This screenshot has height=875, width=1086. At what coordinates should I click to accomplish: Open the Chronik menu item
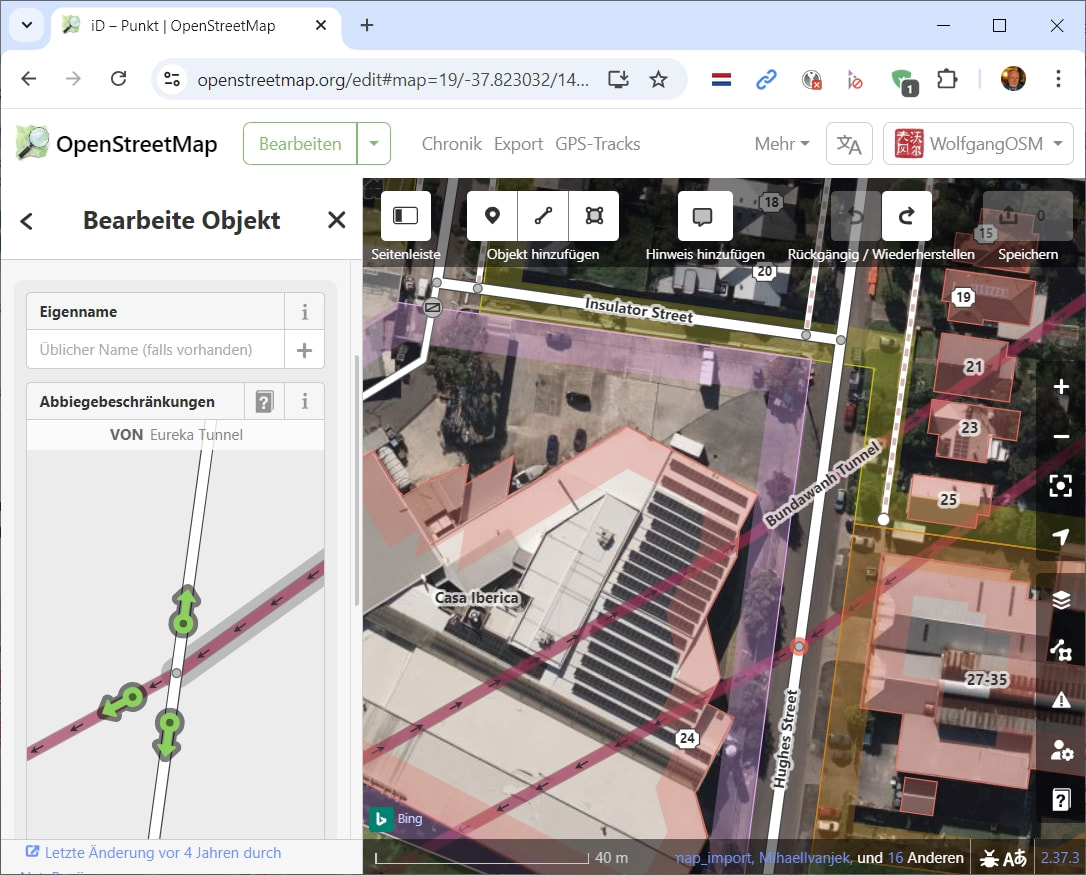451,144
